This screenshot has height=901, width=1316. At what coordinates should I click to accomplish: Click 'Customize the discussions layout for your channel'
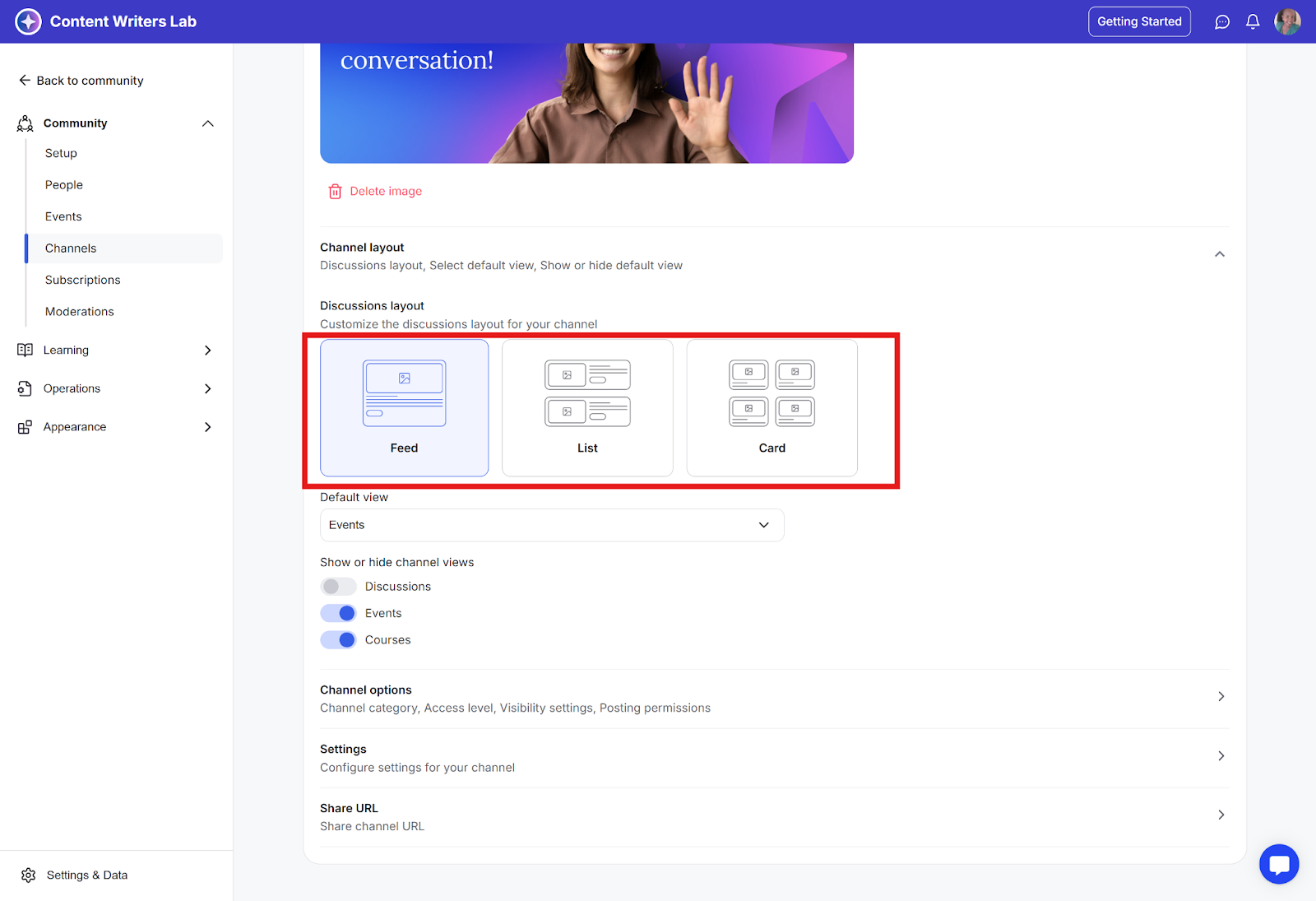459,325
